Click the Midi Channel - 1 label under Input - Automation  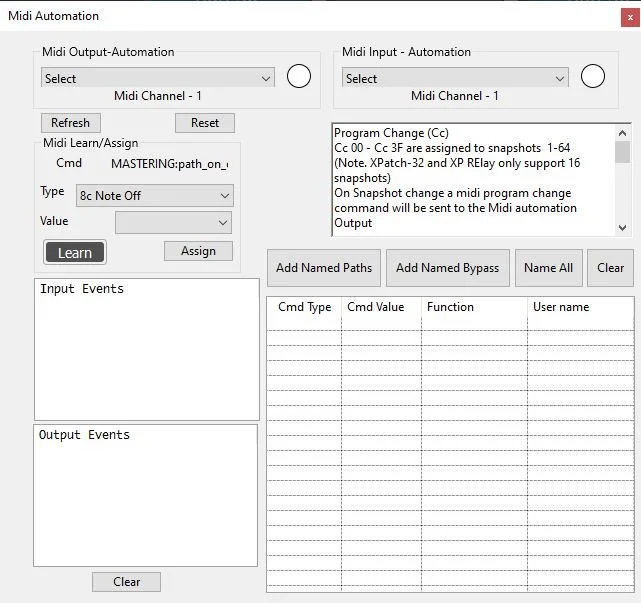tap(455, 96)
